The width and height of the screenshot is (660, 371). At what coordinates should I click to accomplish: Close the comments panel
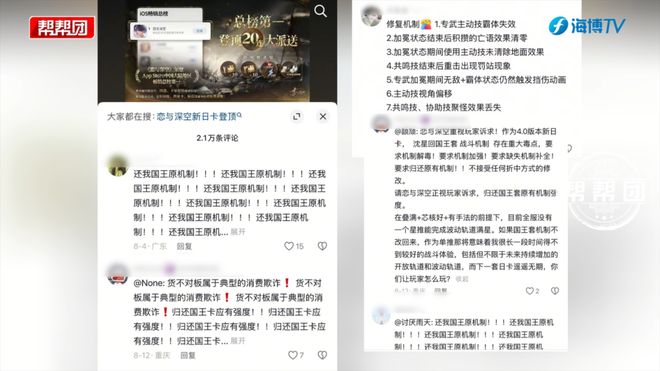tap(323, 116)
